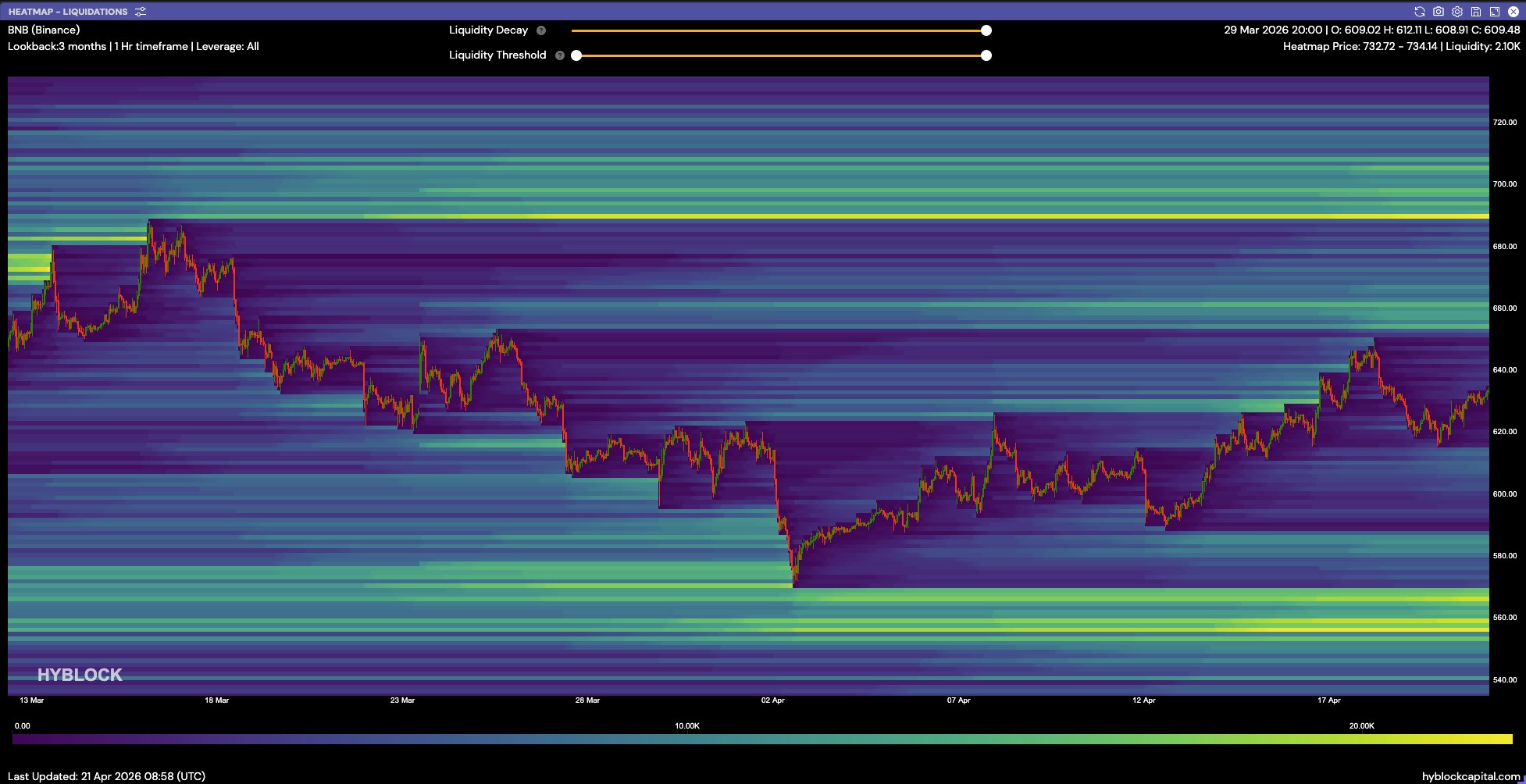The width and height of the screenshot is (1526, 784).
Task: Open filter sliders icon beside Heatmap title
Action: click(x=141, y=12)
